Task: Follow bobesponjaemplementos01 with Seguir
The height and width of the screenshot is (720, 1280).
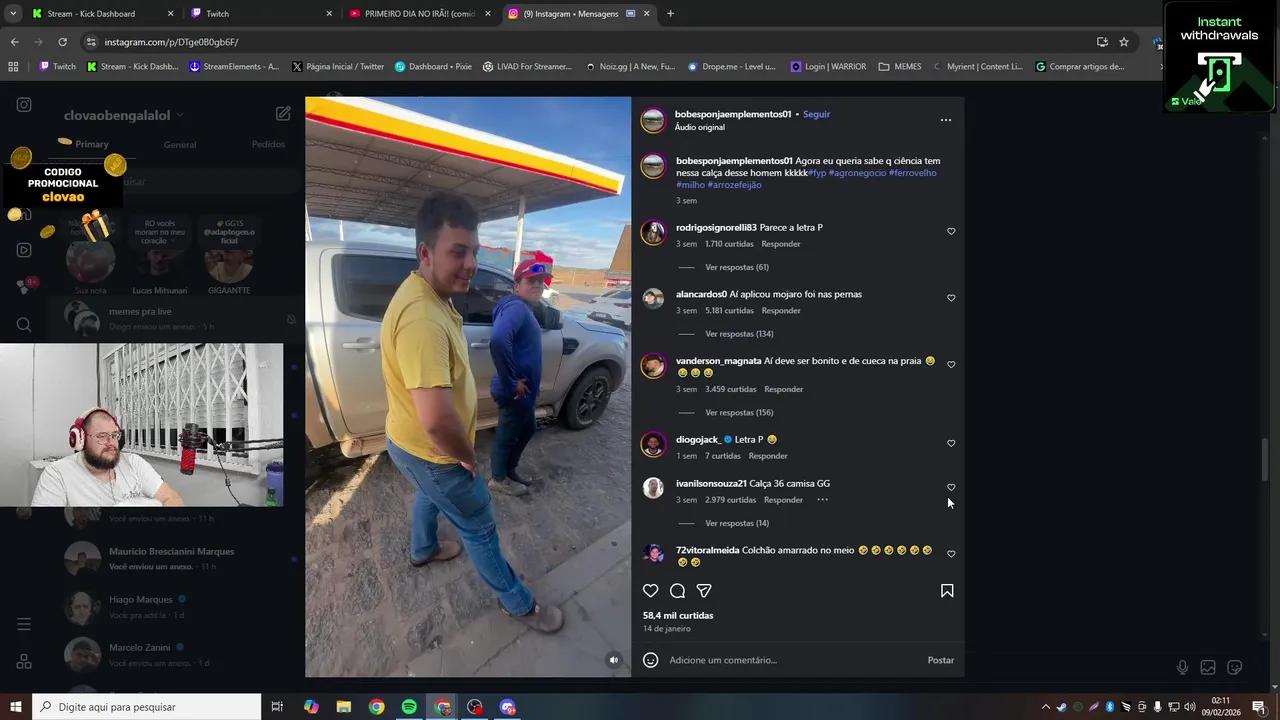Action: (x=816, y=114)
